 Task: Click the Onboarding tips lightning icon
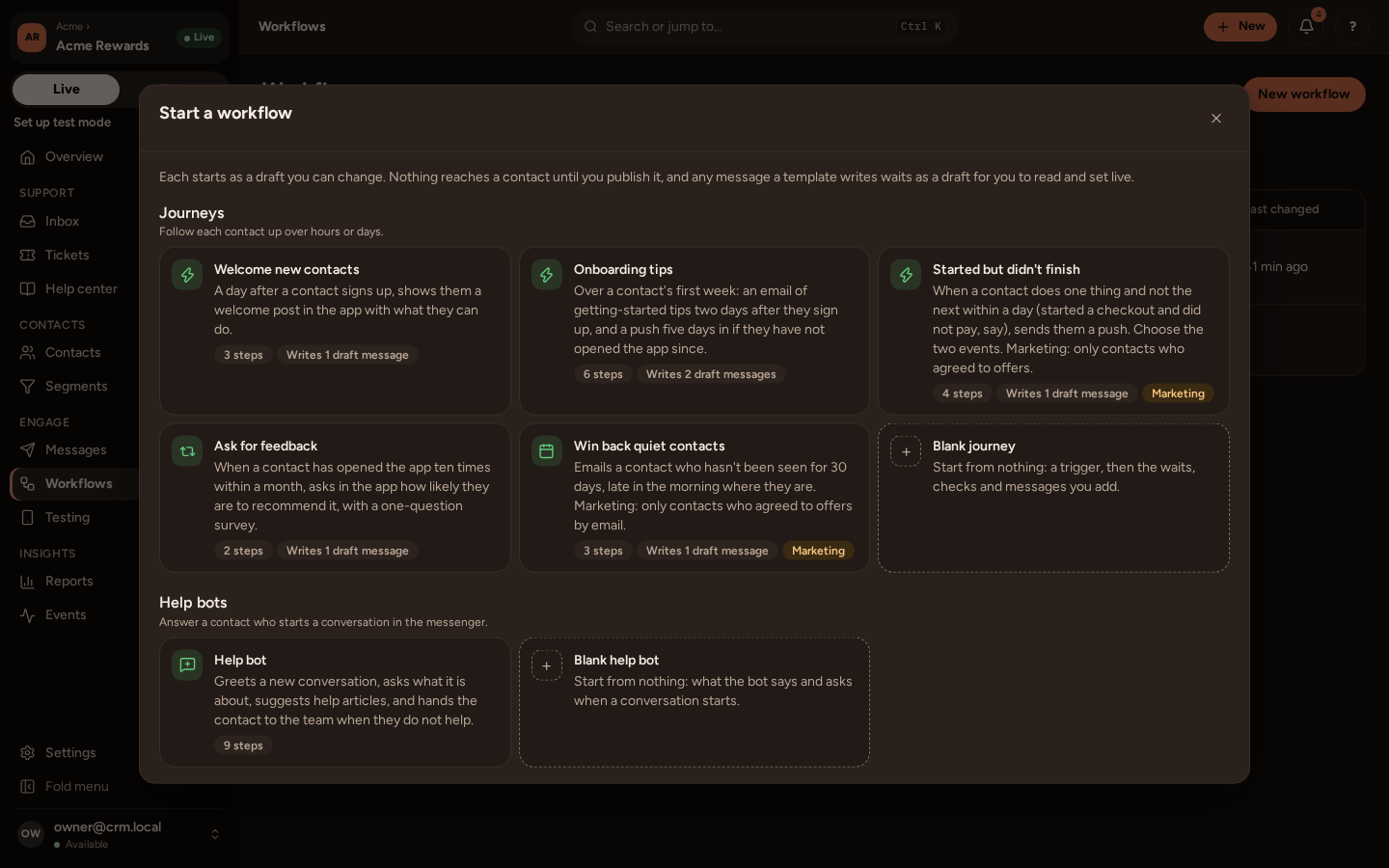pyautogui.click(x=547, y=275)
